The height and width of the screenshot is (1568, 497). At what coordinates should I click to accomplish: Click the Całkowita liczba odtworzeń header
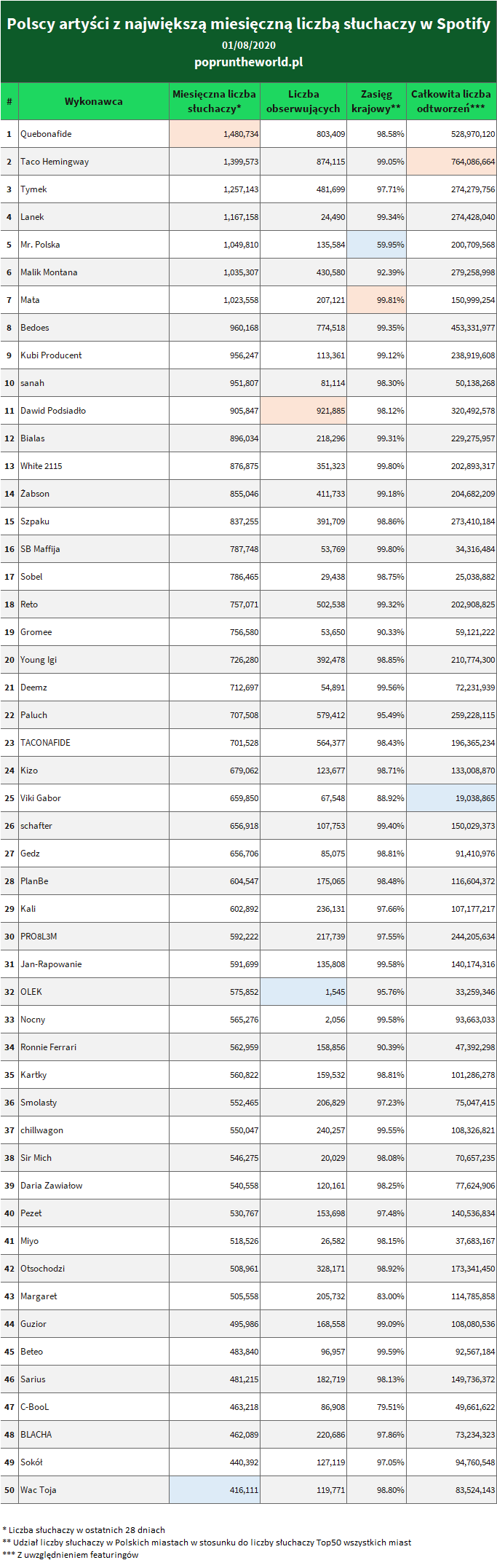click(451, 101)
